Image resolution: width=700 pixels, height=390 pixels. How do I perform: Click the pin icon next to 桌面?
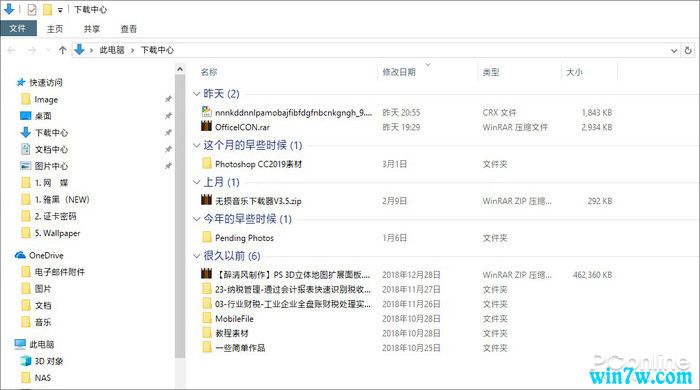[168, 116]
